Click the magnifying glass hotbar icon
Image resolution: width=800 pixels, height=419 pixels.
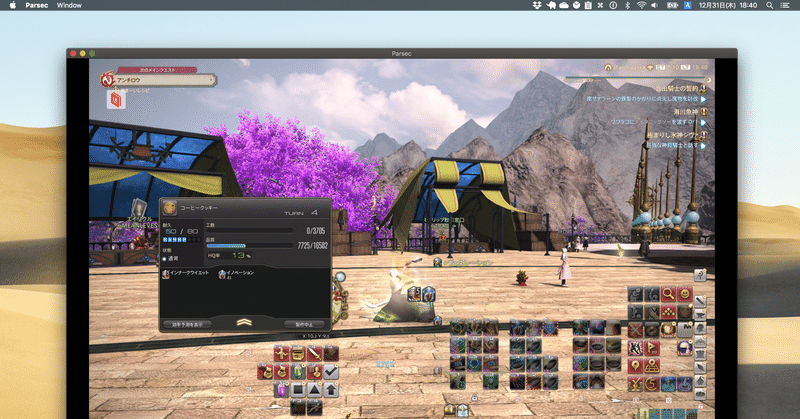click(x=668, y=294)
